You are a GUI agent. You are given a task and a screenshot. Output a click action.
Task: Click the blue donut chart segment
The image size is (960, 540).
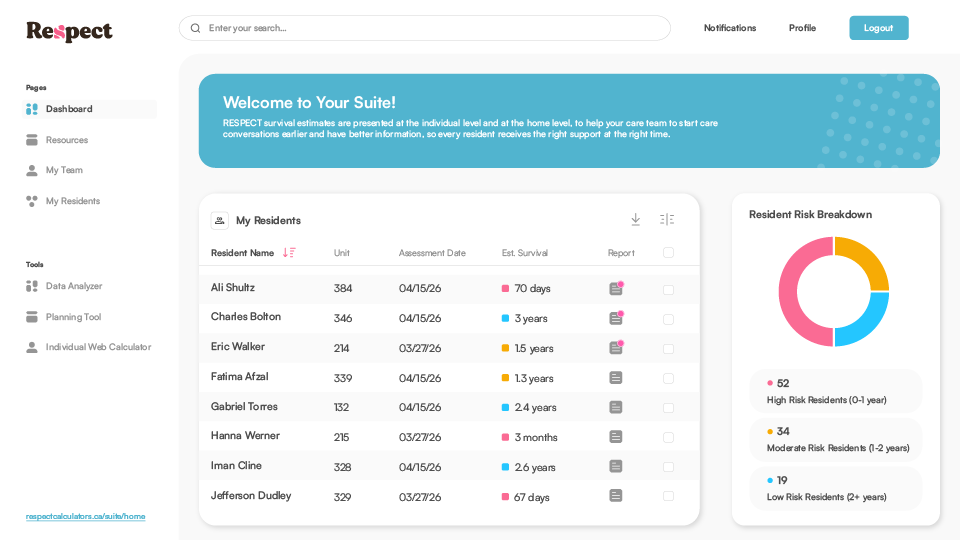(x=869, y=324)
